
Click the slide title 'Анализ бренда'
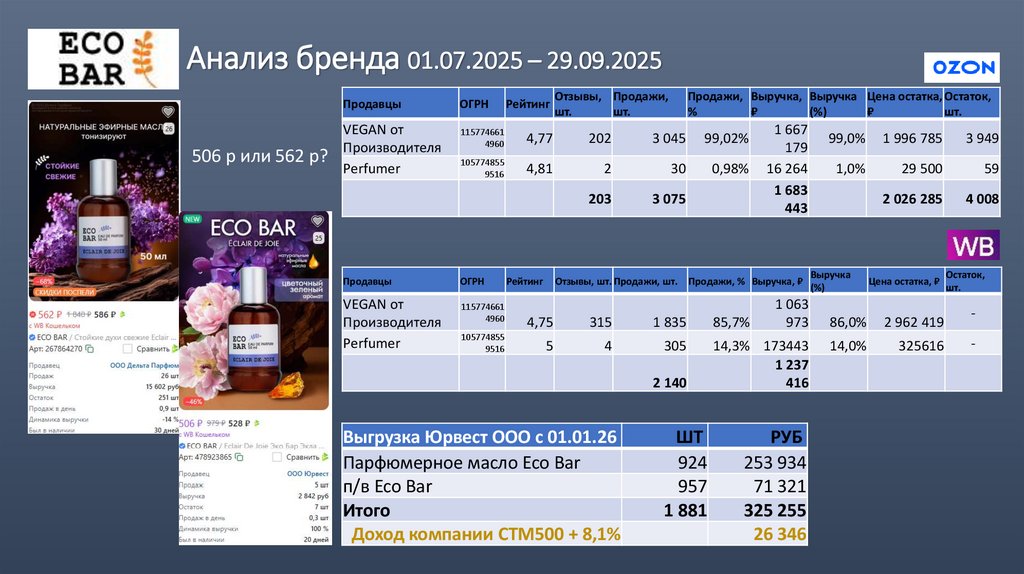click(293, 59)
